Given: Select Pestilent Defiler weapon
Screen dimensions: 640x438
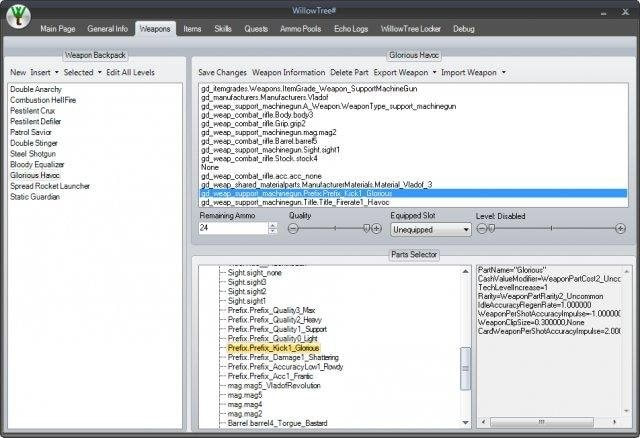Looking at the screenshot, I should coord(36,122).
